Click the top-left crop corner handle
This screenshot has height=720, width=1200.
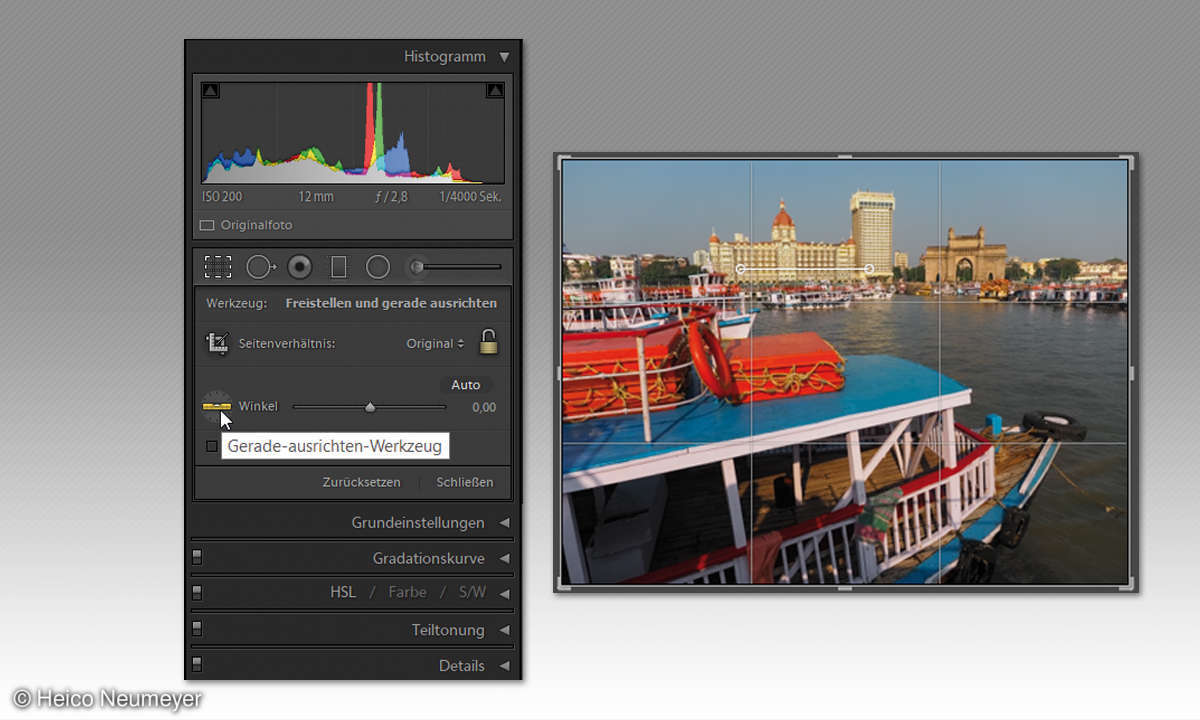pos(562,161)
